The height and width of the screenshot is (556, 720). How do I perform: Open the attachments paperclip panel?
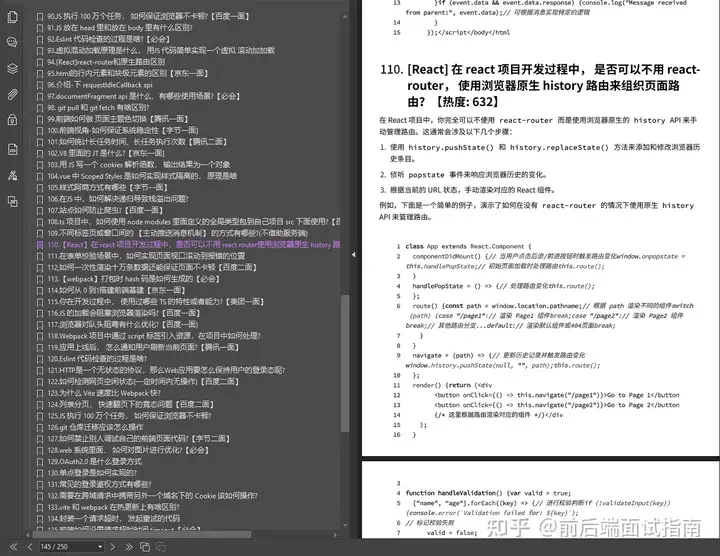click(x=12, y=93)
